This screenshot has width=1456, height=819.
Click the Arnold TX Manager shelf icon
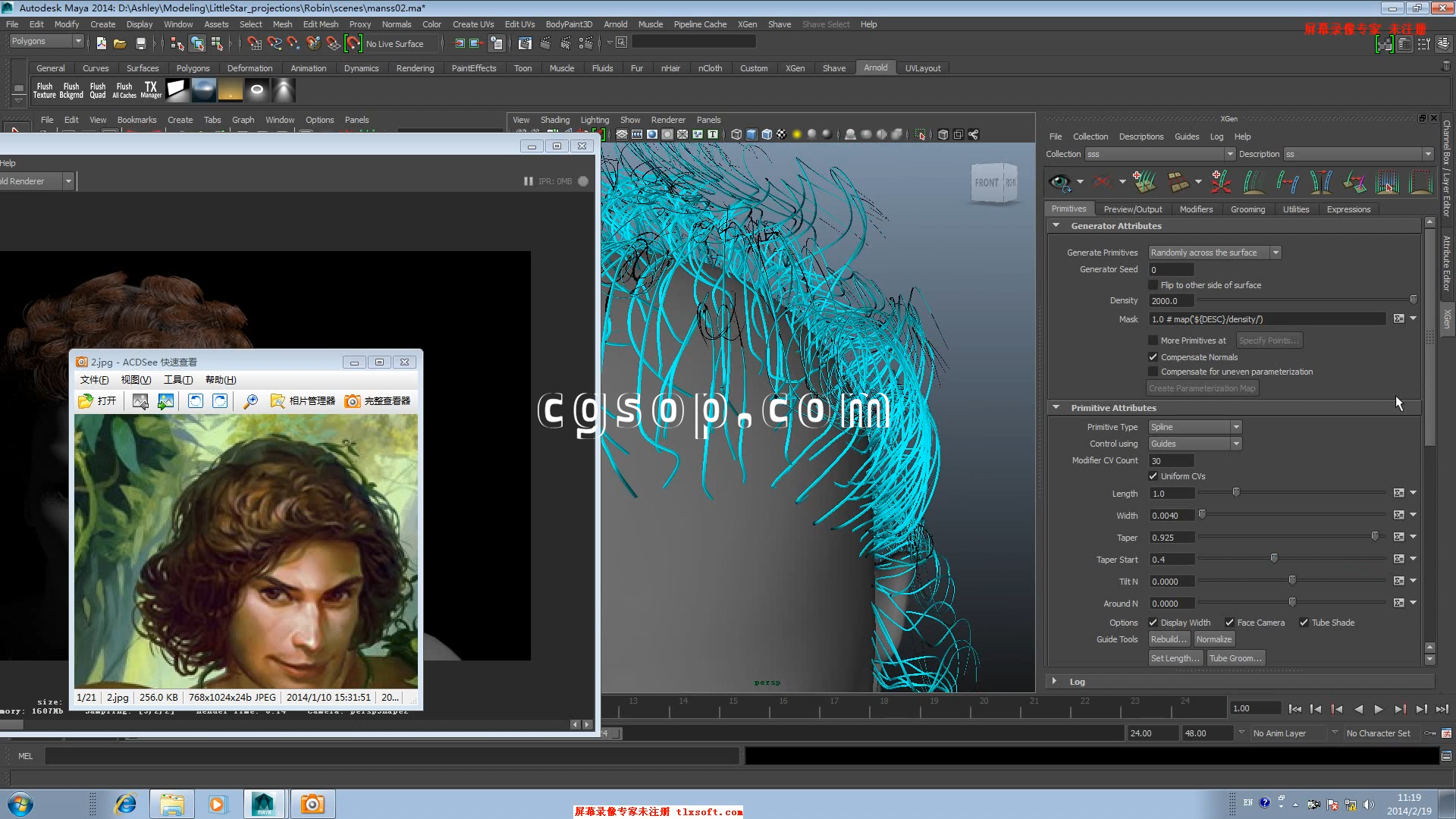151,90
